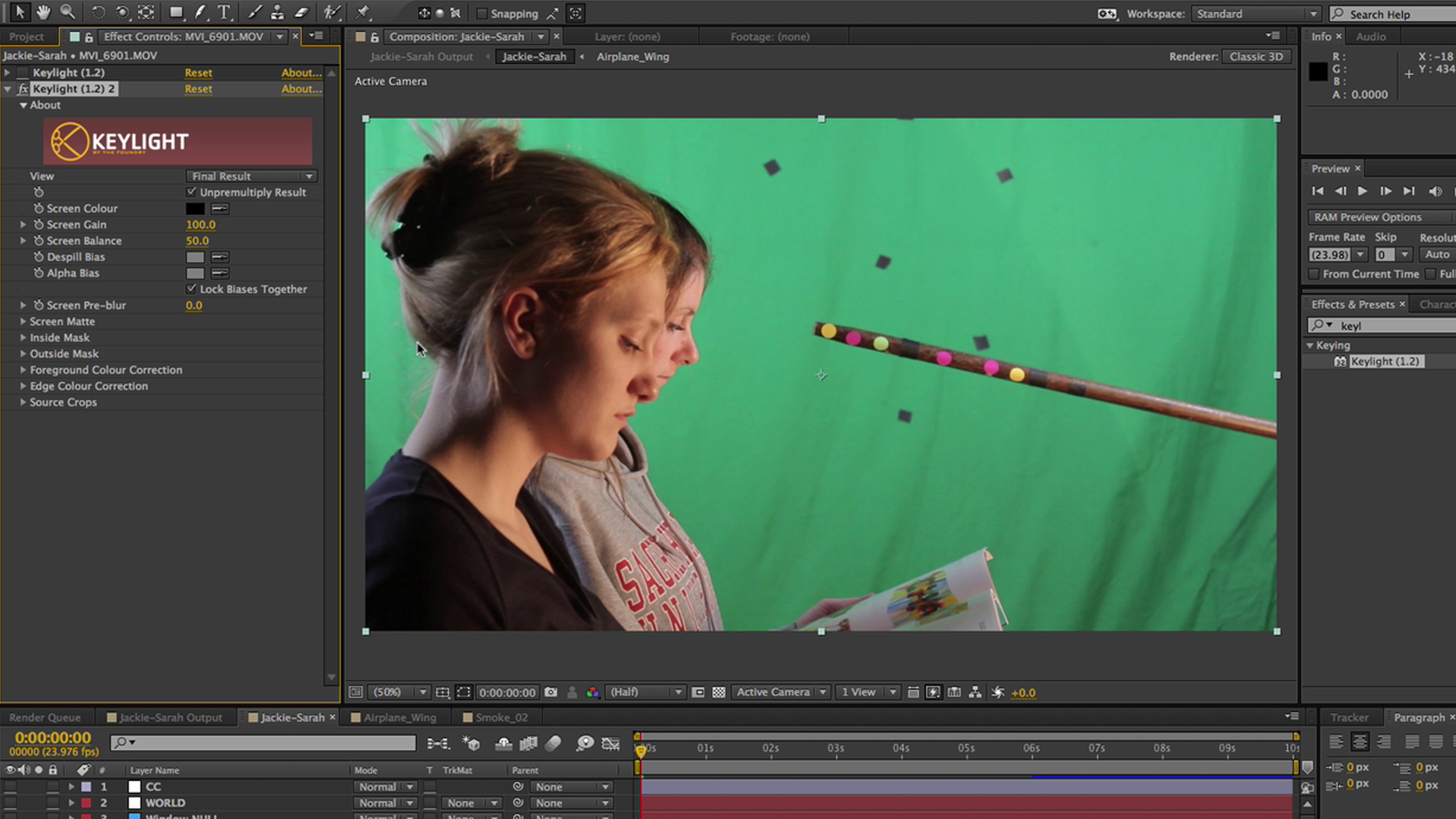Viewport: 1456px width, 819px height.
Task: Open the 50% magnification dropdown
Action: coord(399,692)
